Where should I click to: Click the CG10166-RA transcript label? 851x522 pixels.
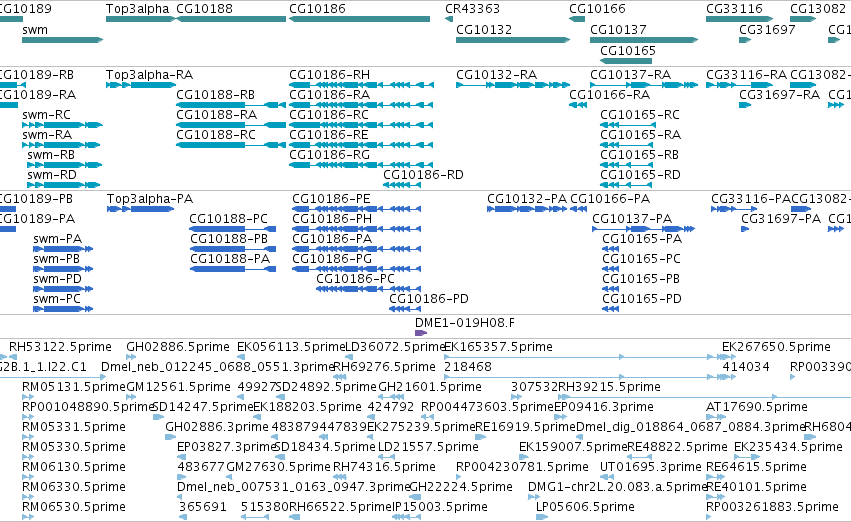[609, 95]
